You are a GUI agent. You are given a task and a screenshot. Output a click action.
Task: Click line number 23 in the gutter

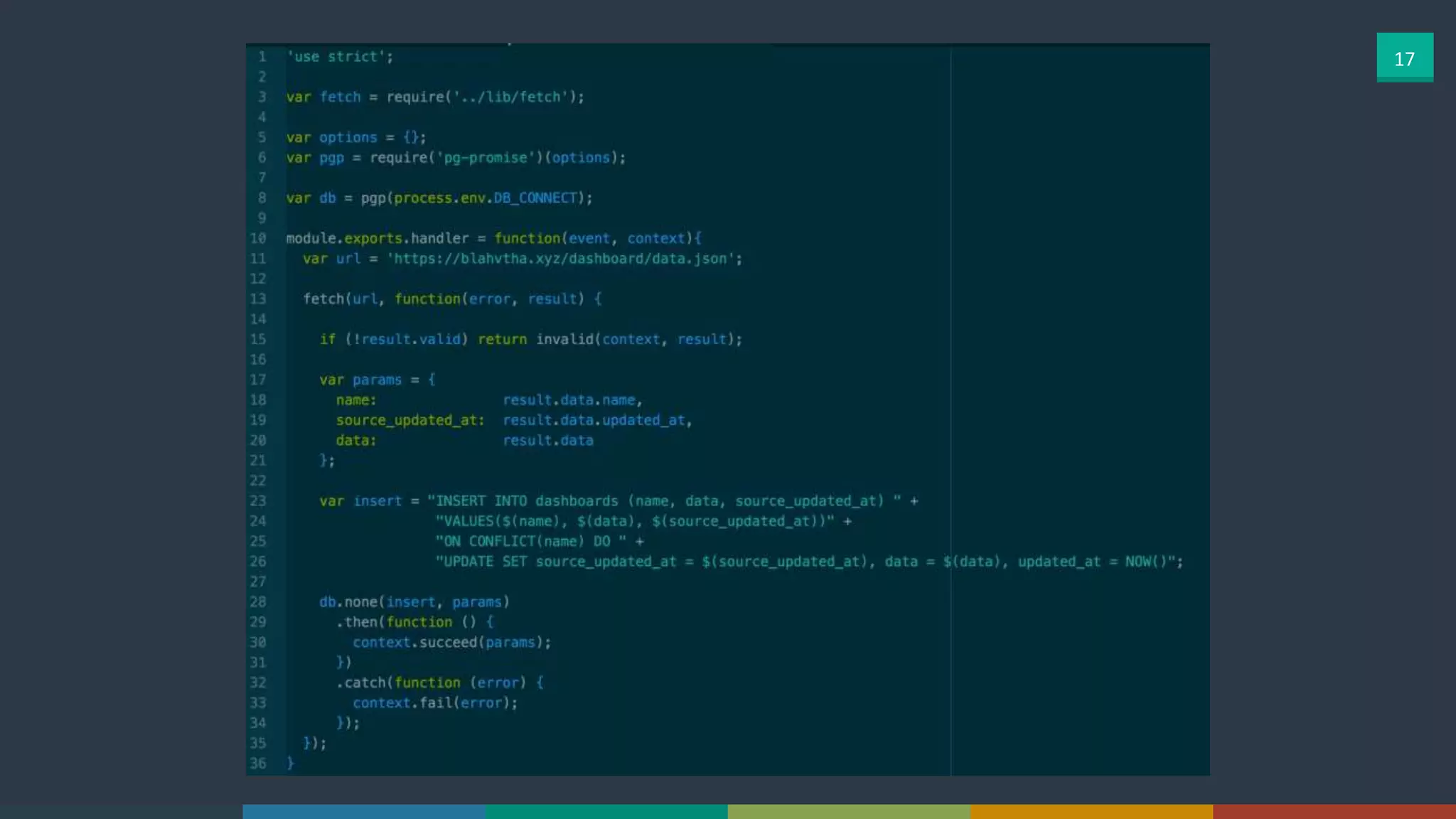point(258,501)
